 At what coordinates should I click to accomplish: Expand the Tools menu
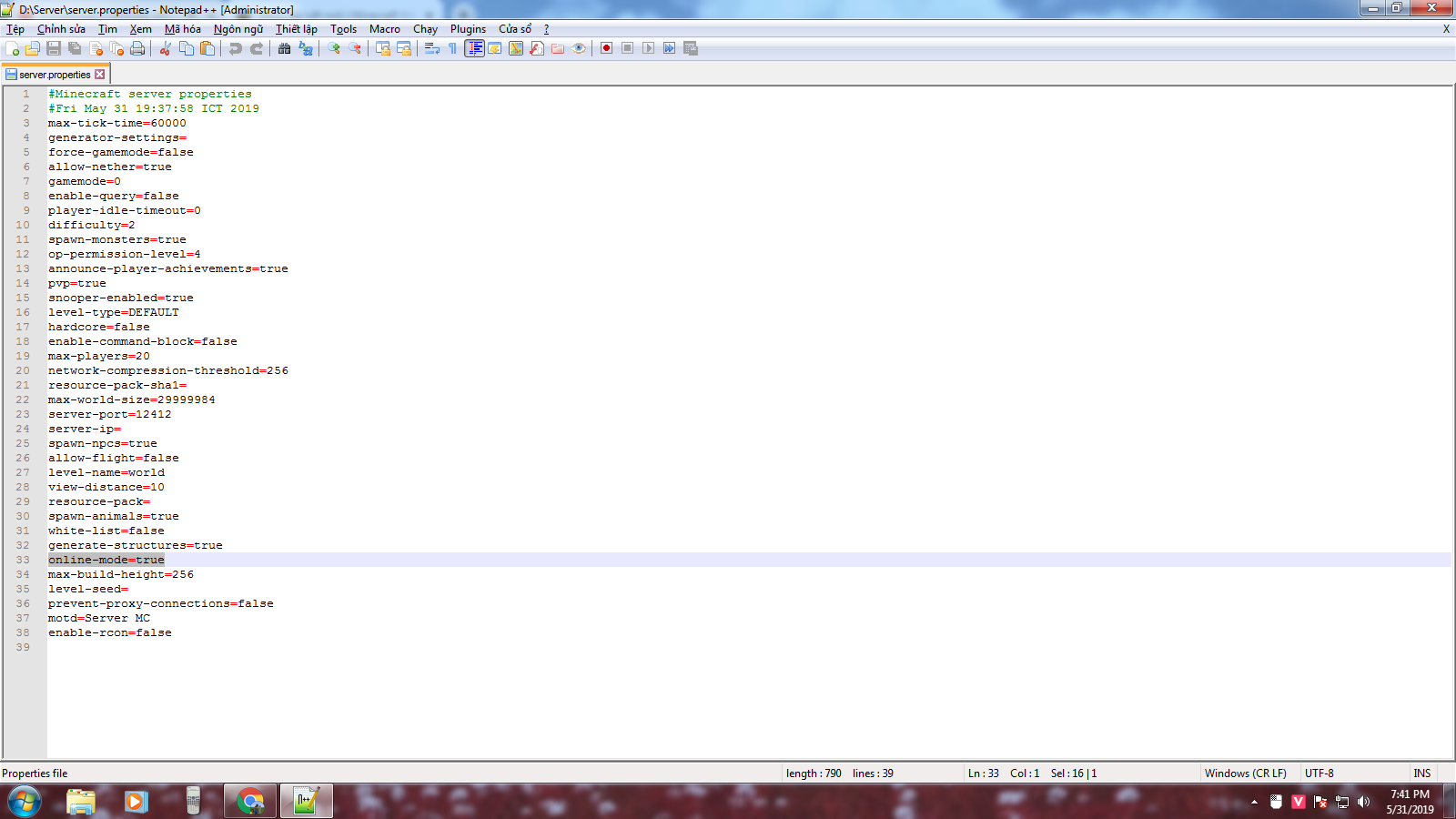[x=343, y=29]
